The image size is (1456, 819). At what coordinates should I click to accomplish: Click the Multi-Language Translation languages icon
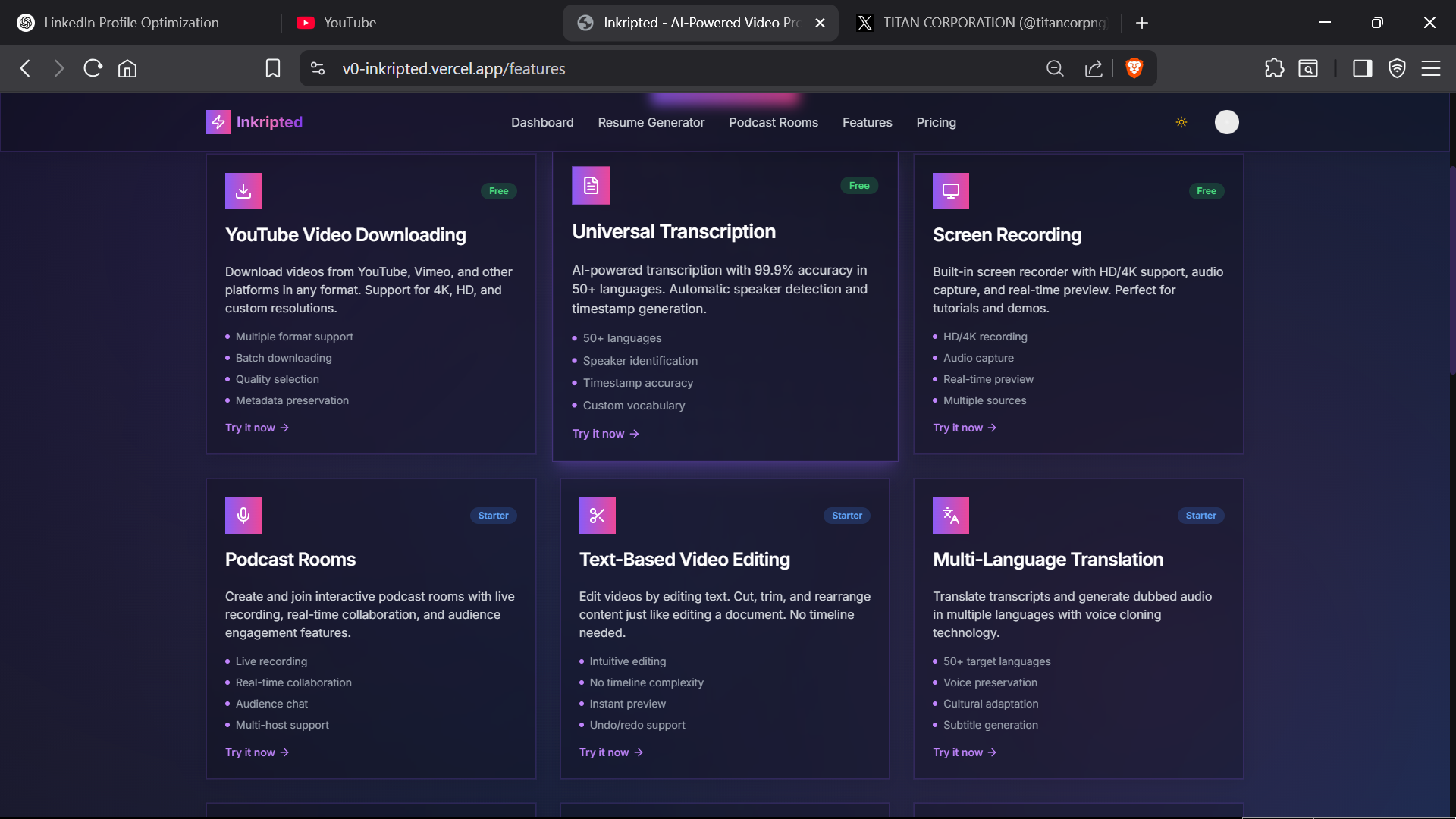(951, 516)
